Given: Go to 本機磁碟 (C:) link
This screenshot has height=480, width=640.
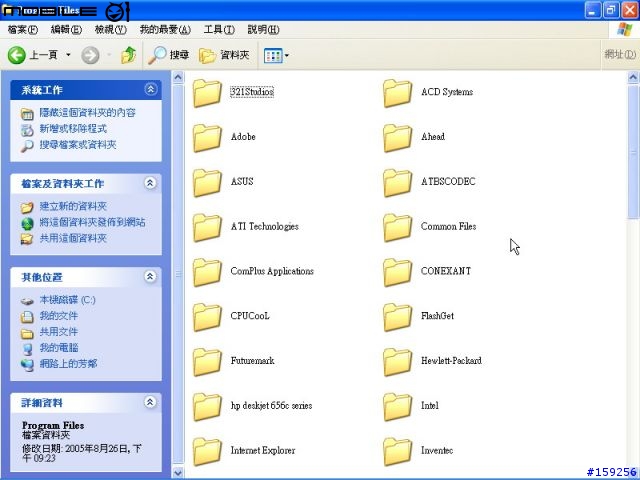Looking at the screenshot, I should click(x=67, y=300).
